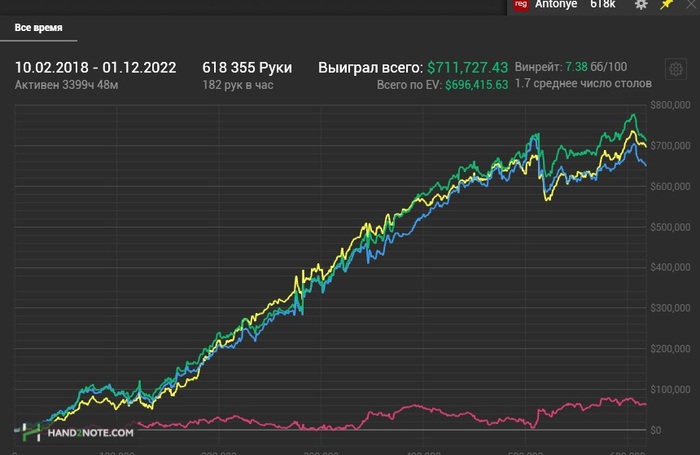Click the $0 axis label
This screenshot has width=700, height=455.
(x=656, y=430)
